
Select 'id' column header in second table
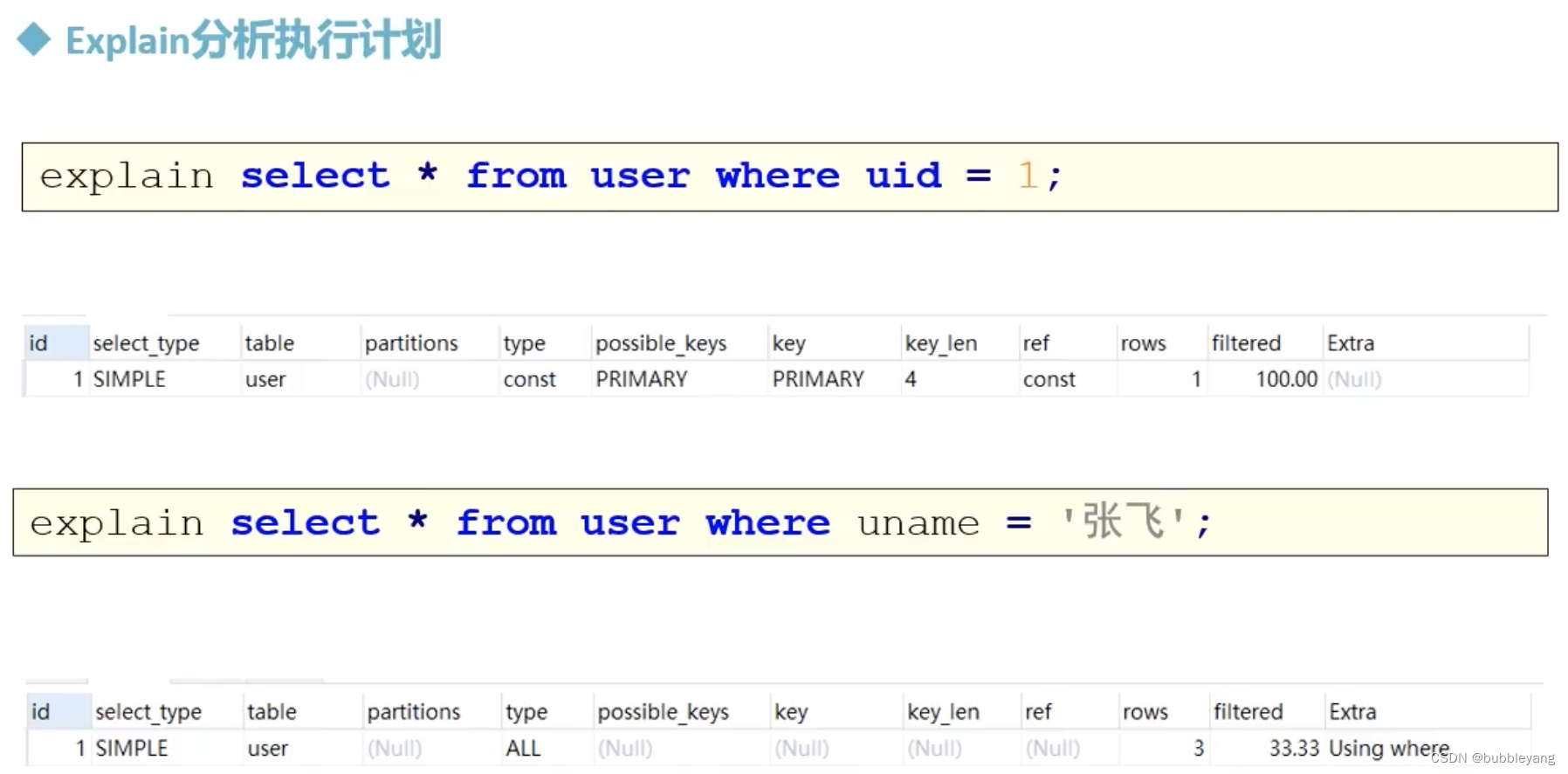pos(58,712)
